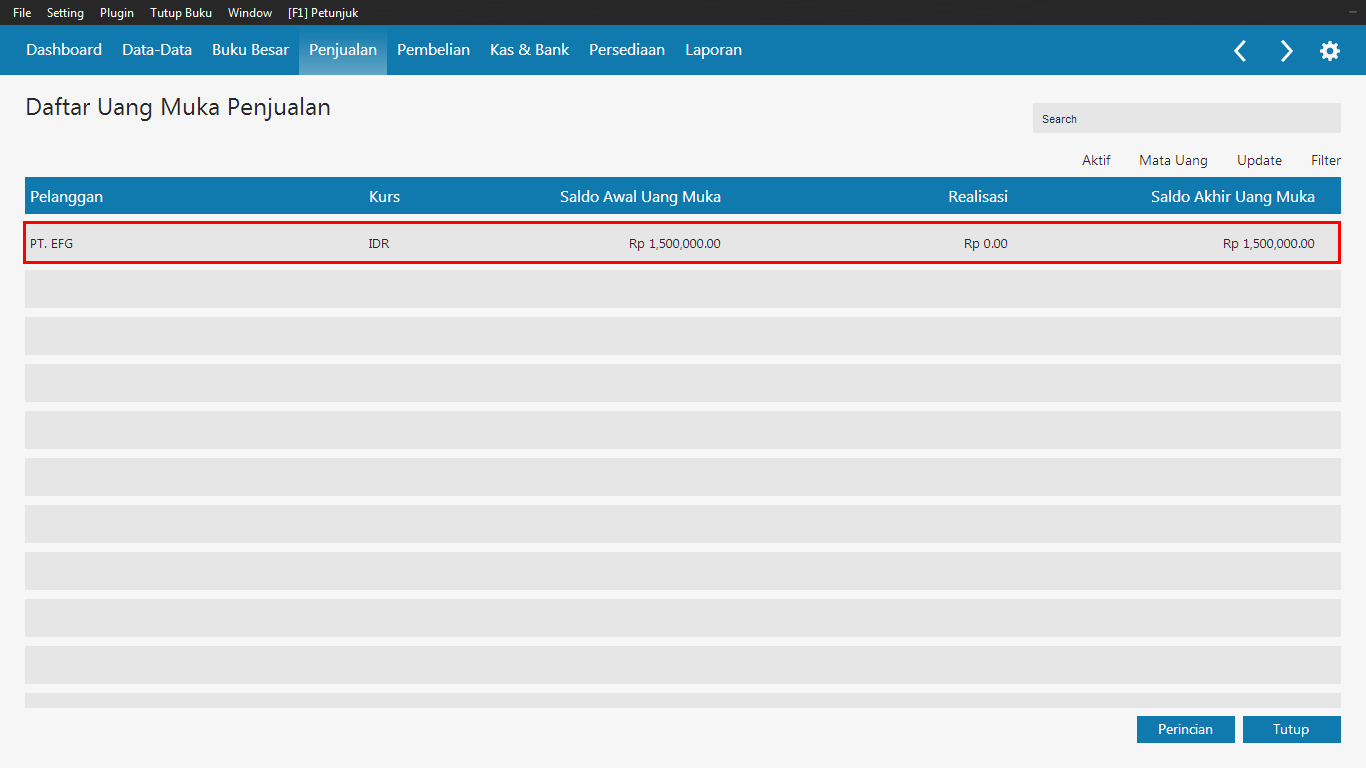Click the Realisasi column header
Screen dimensions: 1366x768
[x=978, y=196]
